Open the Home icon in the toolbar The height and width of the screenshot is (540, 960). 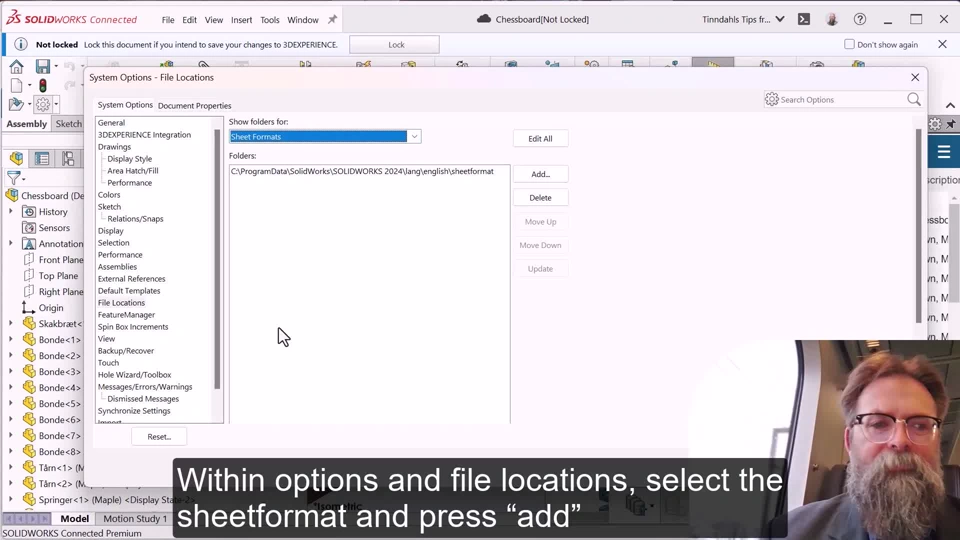[16, 66]
